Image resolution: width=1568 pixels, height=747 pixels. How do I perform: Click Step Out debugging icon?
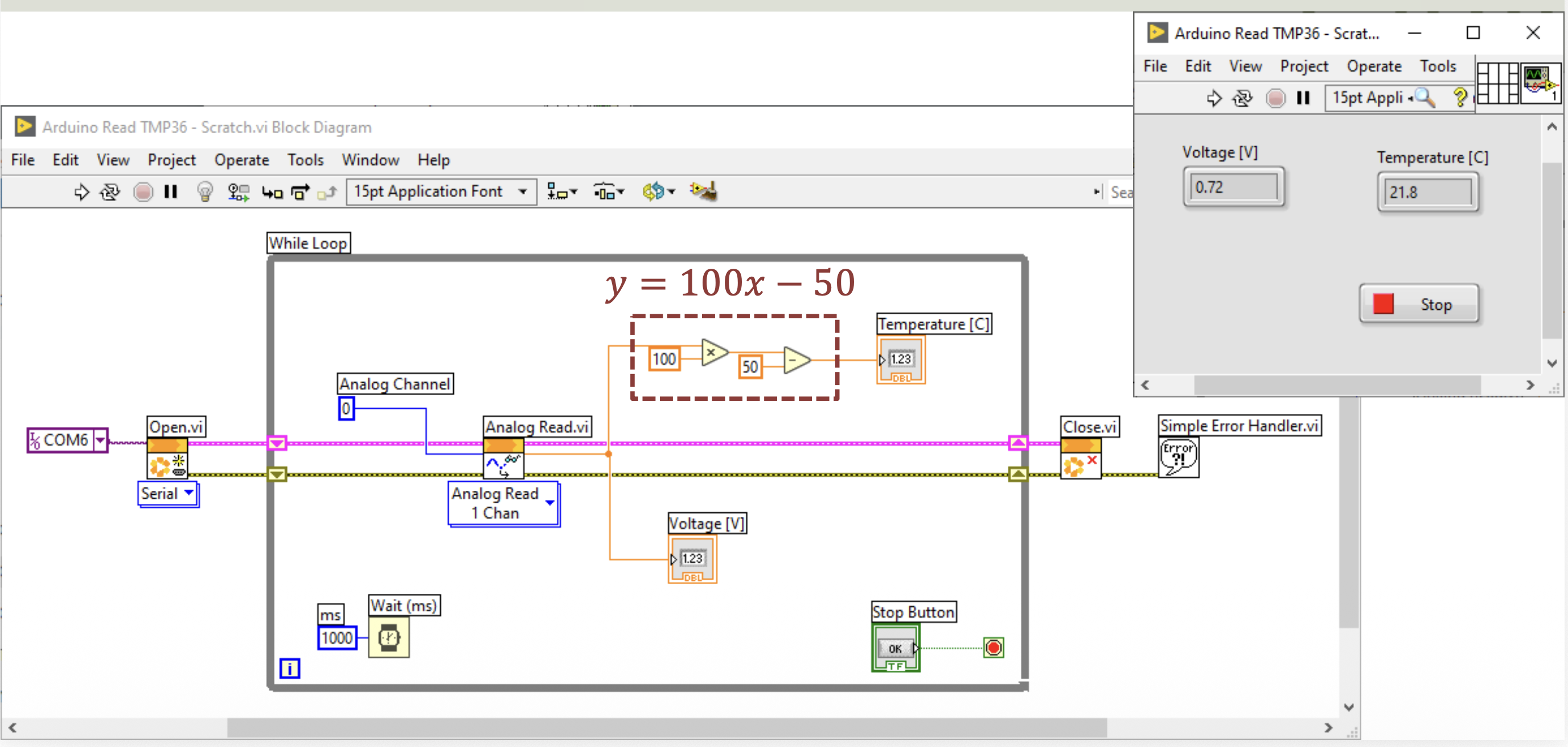tap(327, 192)
